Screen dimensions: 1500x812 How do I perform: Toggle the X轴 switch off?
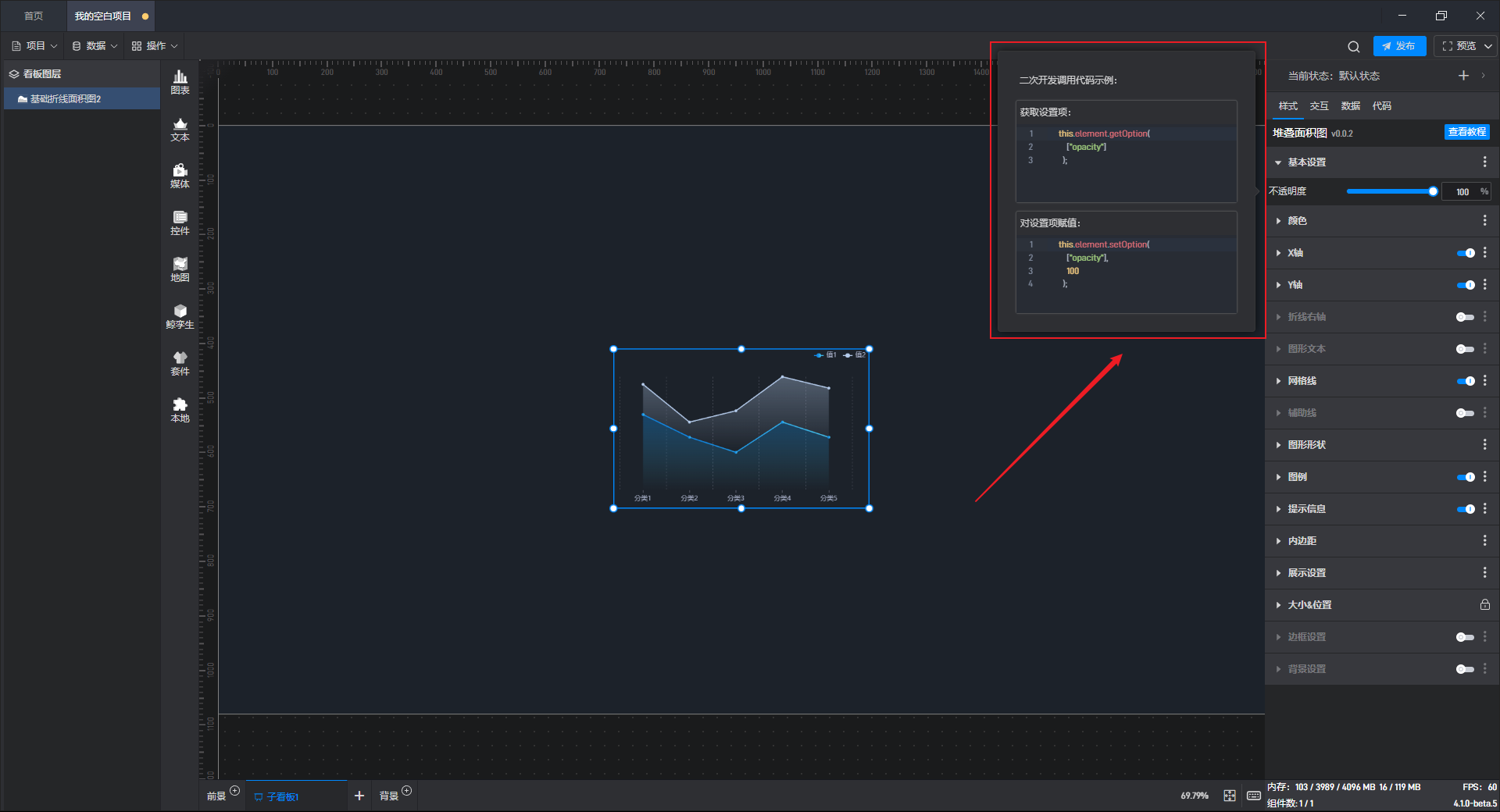pyautogui.click(x=1466, y=253)
